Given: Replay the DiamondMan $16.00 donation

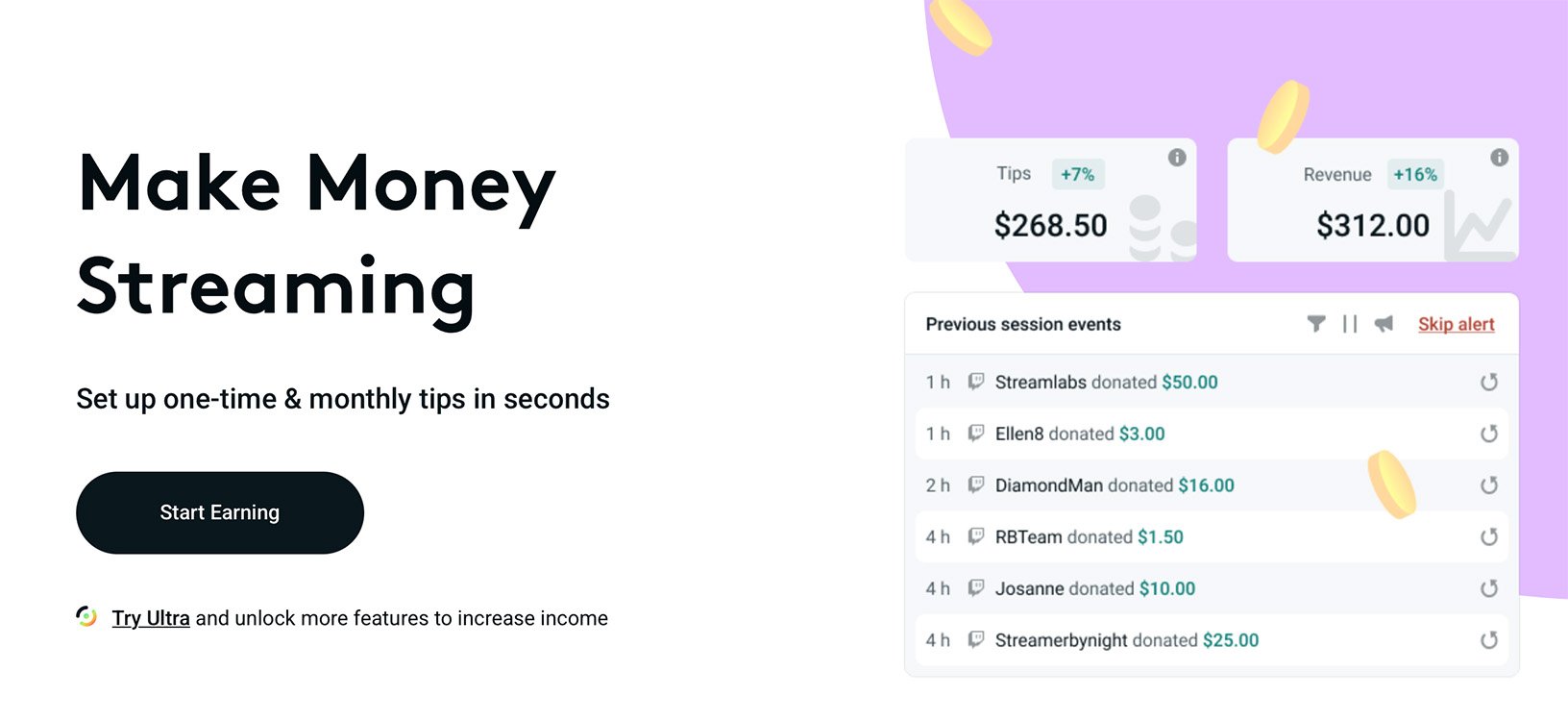Looking at the screenshot, I should pos(1489,485).
